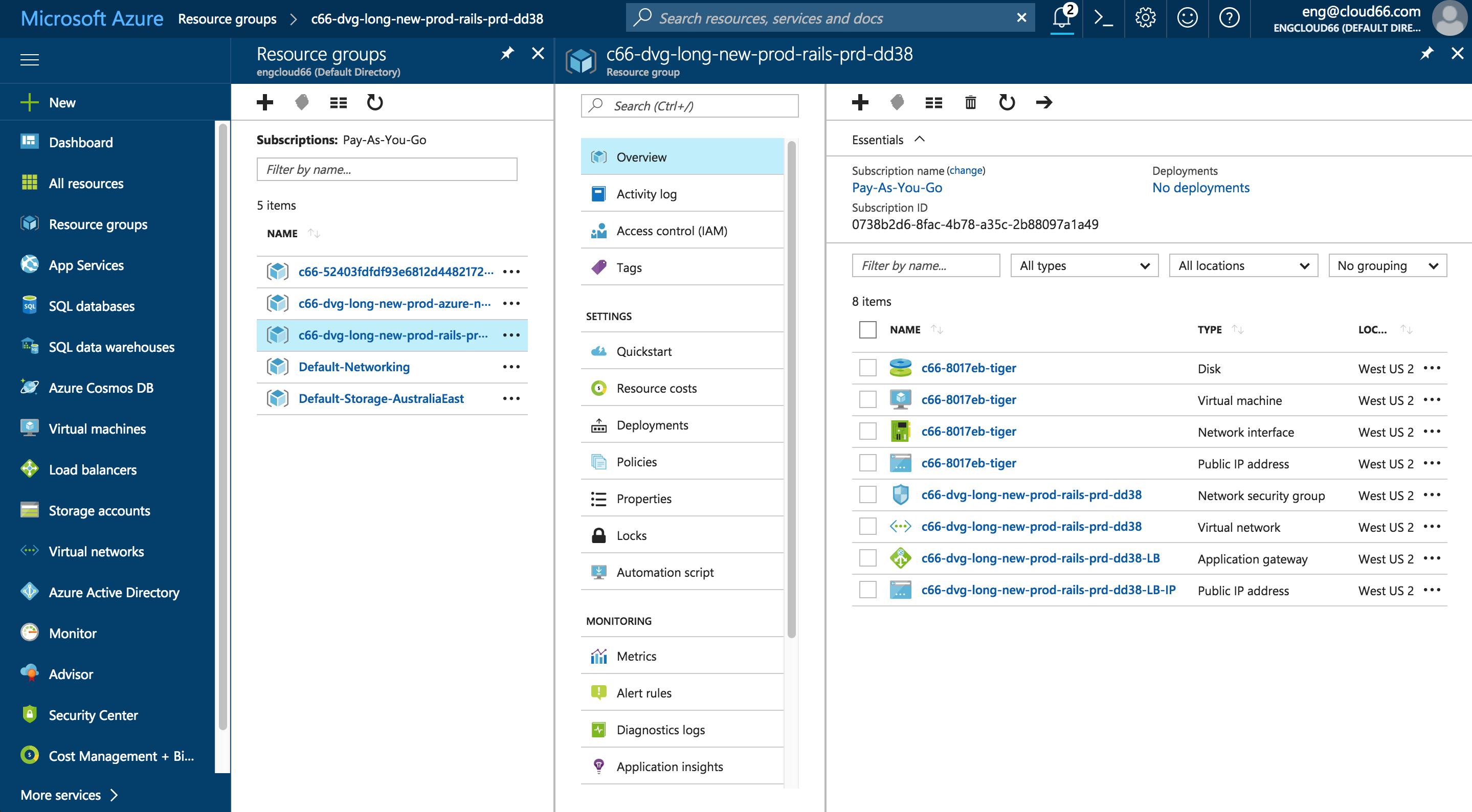
Task: Click the Virtual network icon for c66-dvg-long-new-prod
Action: point(899,526)
